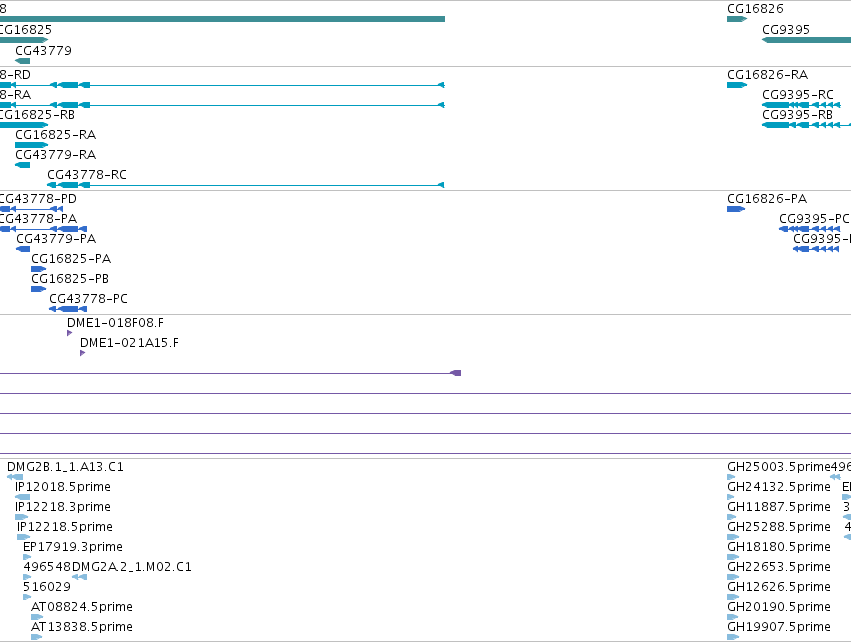Select the CG43778-PD protein label
851x642 pixels.
click(38, 199)
